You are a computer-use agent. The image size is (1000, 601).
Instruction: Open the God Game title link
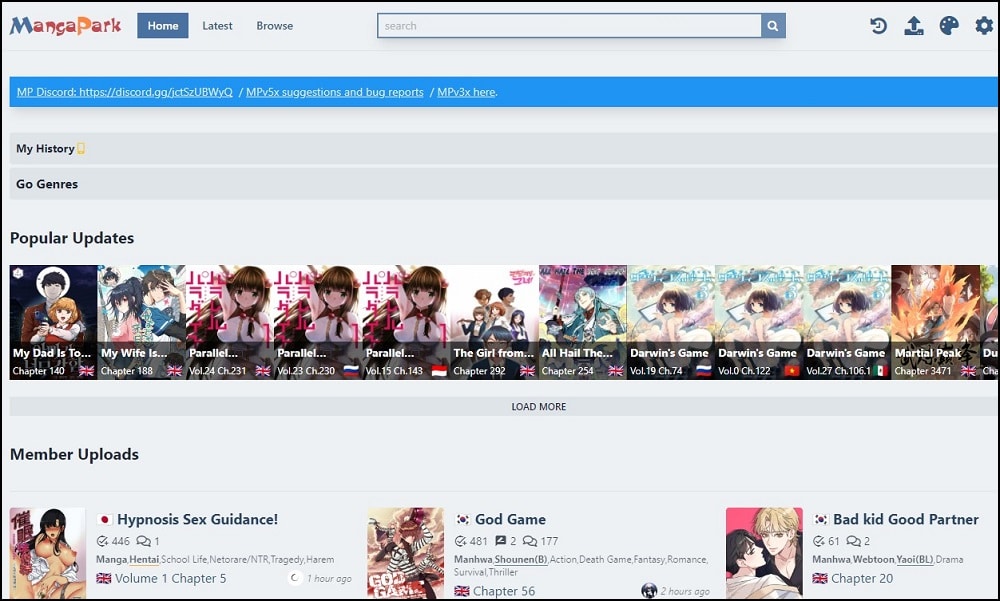(x=510, y=519)
